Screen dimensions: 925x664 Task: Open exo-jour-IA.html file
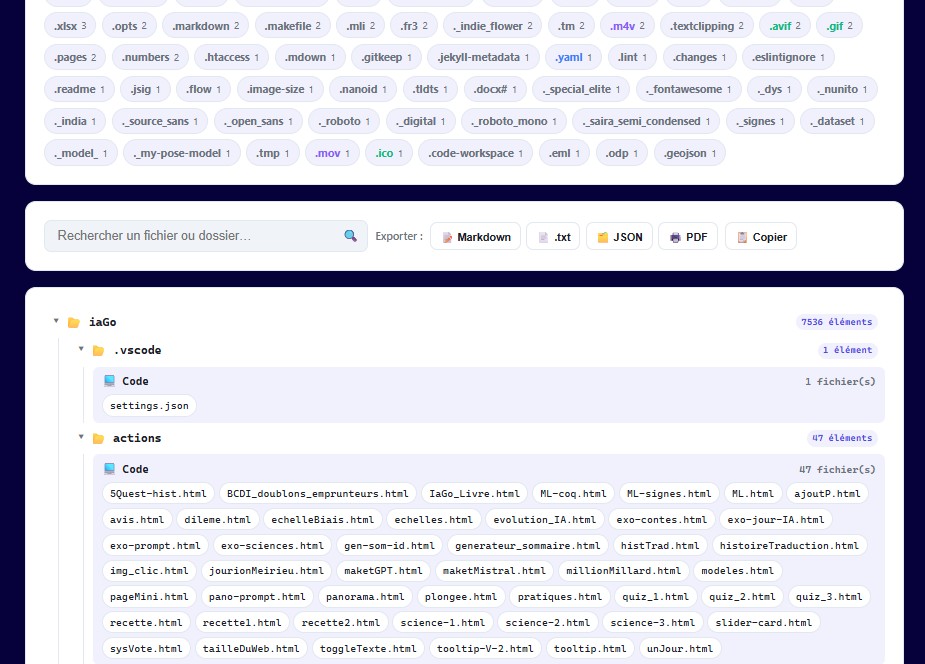point(776,520)
